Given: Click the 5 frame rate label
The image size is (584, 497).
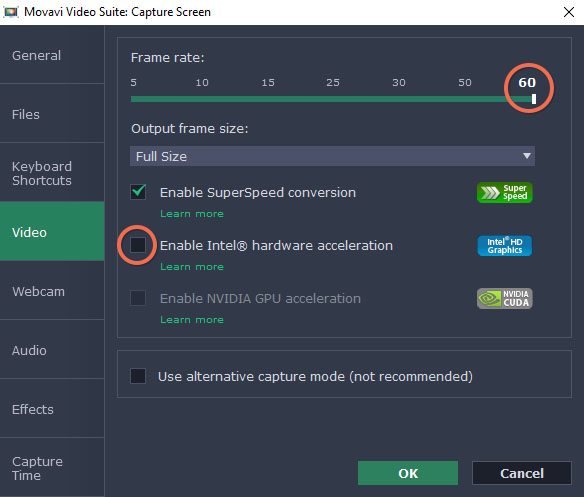Looking at the screenshot, I should (x=133, y=82).
